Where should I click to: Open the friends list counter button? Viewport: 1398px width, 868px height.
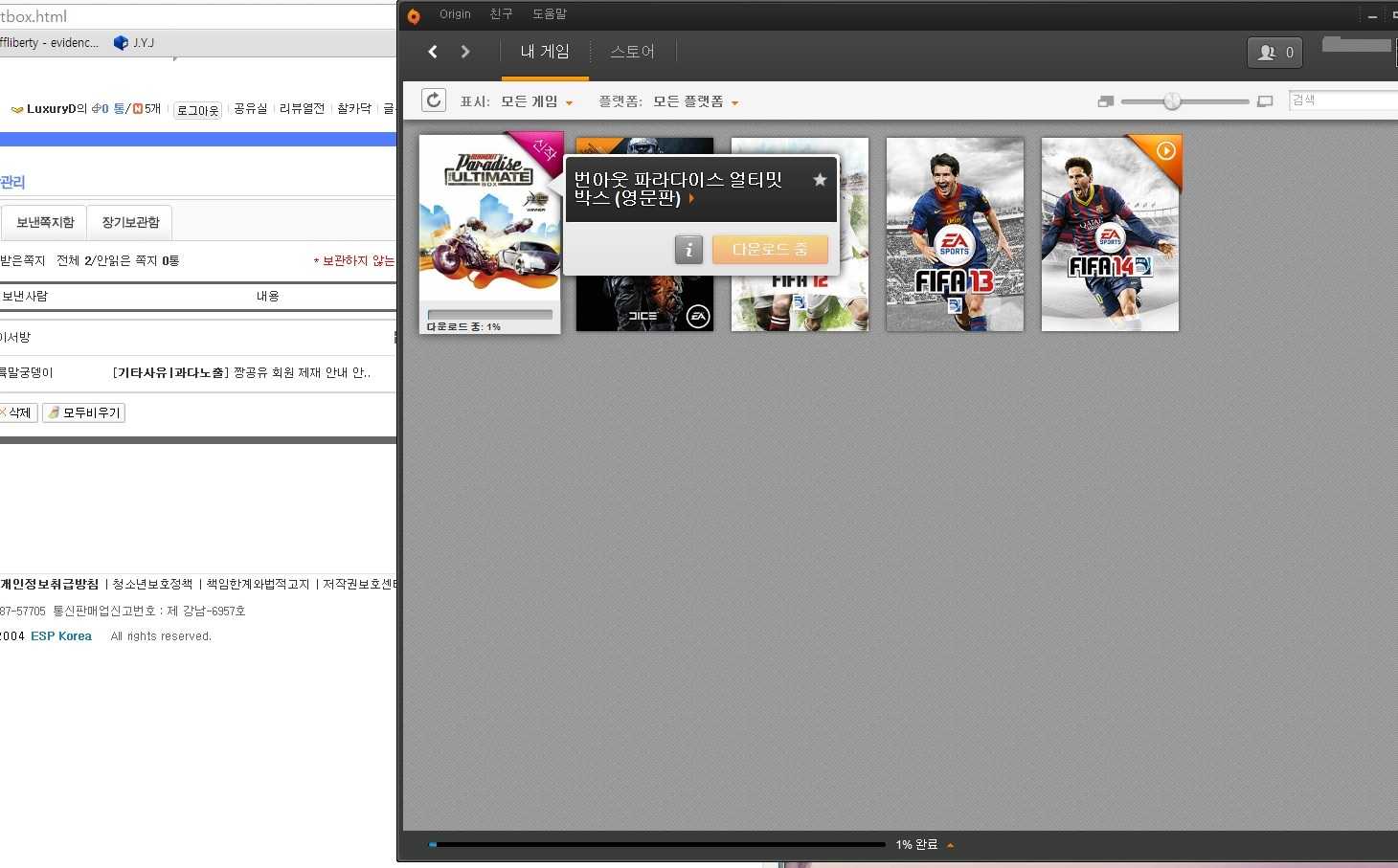click(1274, 53)
